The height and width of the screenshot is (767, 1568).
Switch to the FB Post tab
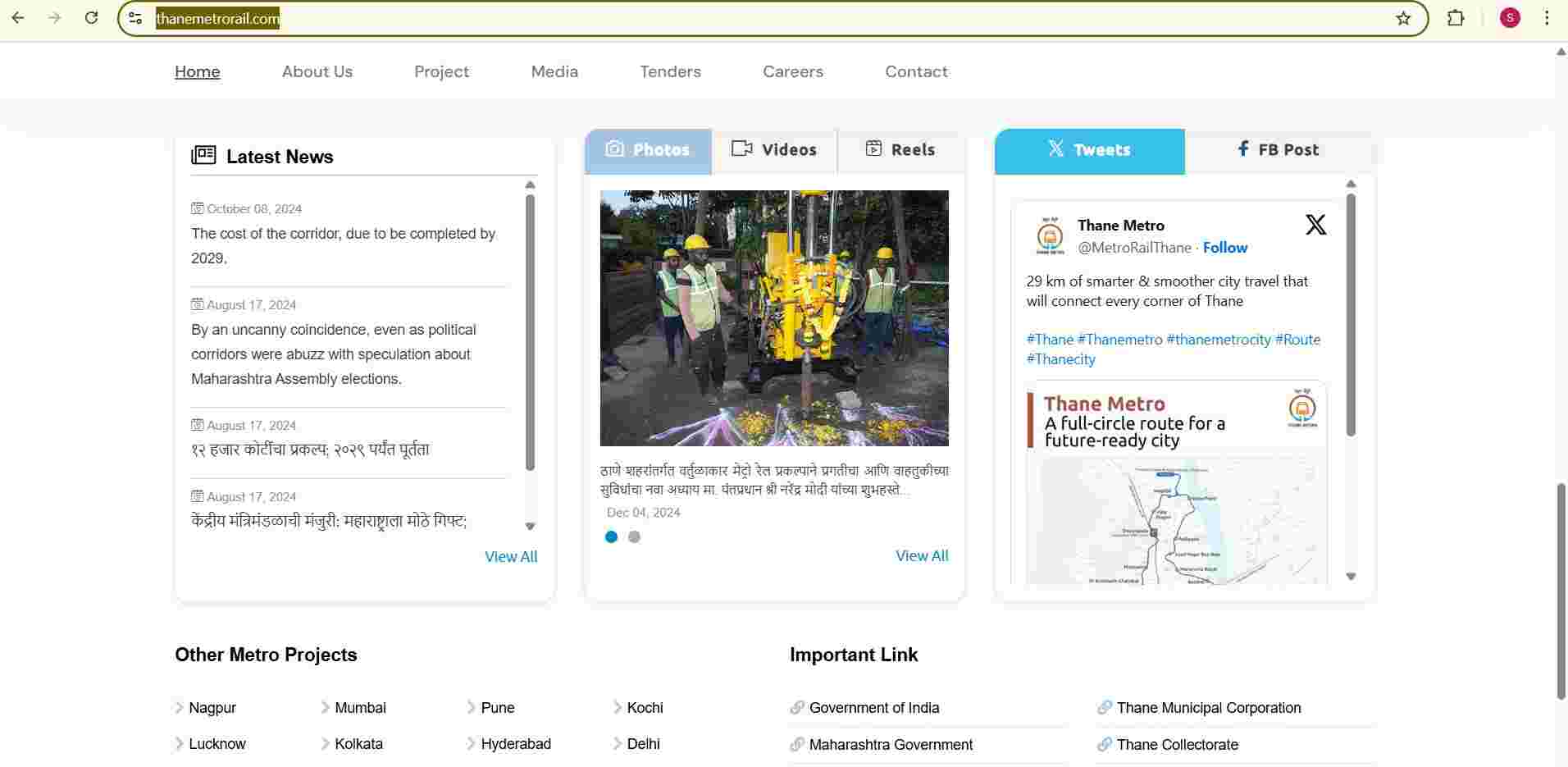click(1278, 150)
